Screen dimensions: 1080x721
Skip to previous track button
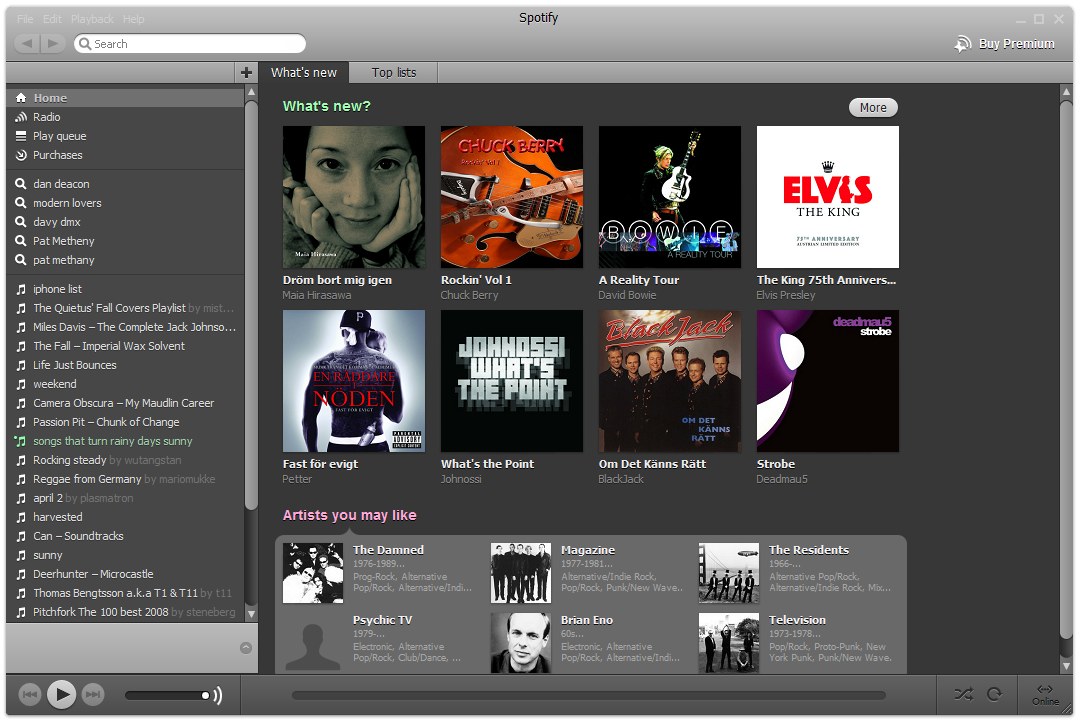click(x=30, y=694)
